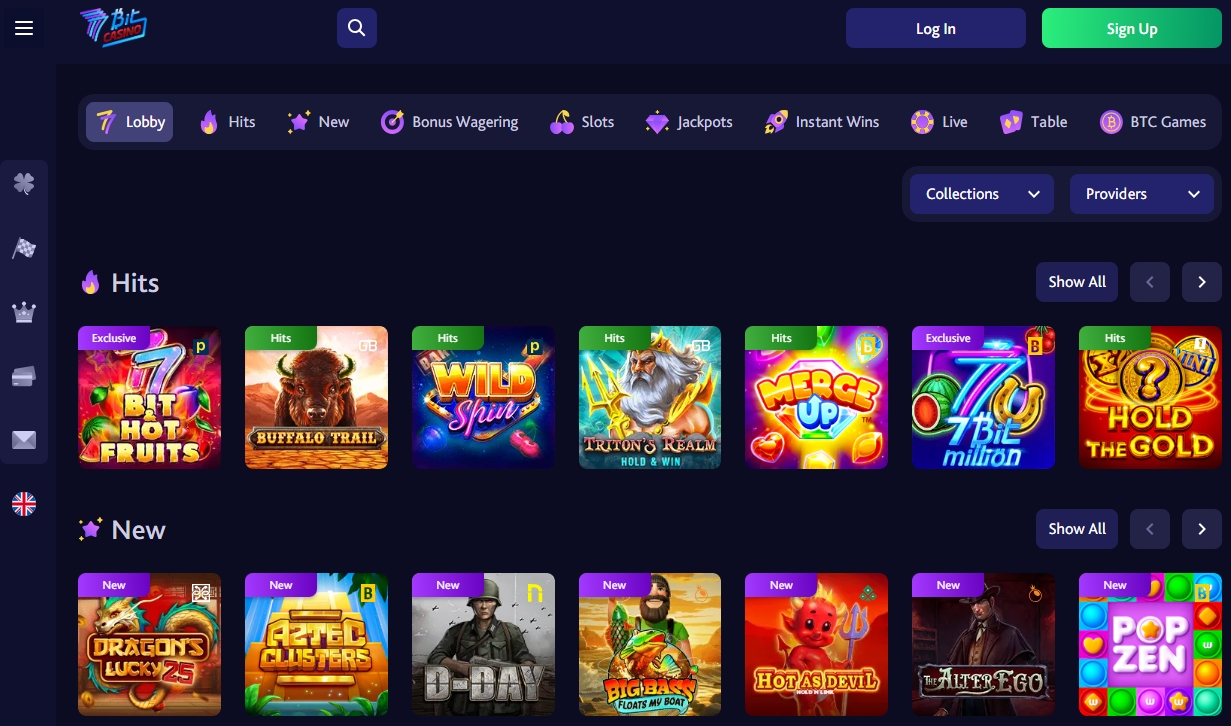Open the crown icon in the sidebar

24,312
